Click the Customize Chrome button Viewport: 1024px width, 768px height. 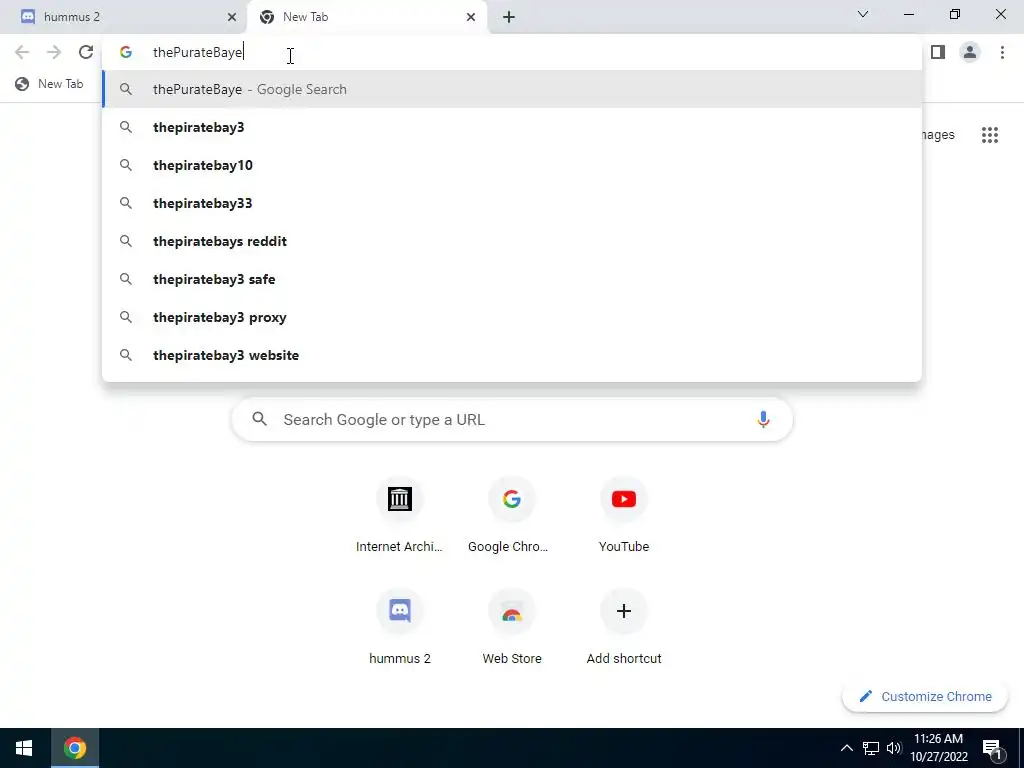925,696
